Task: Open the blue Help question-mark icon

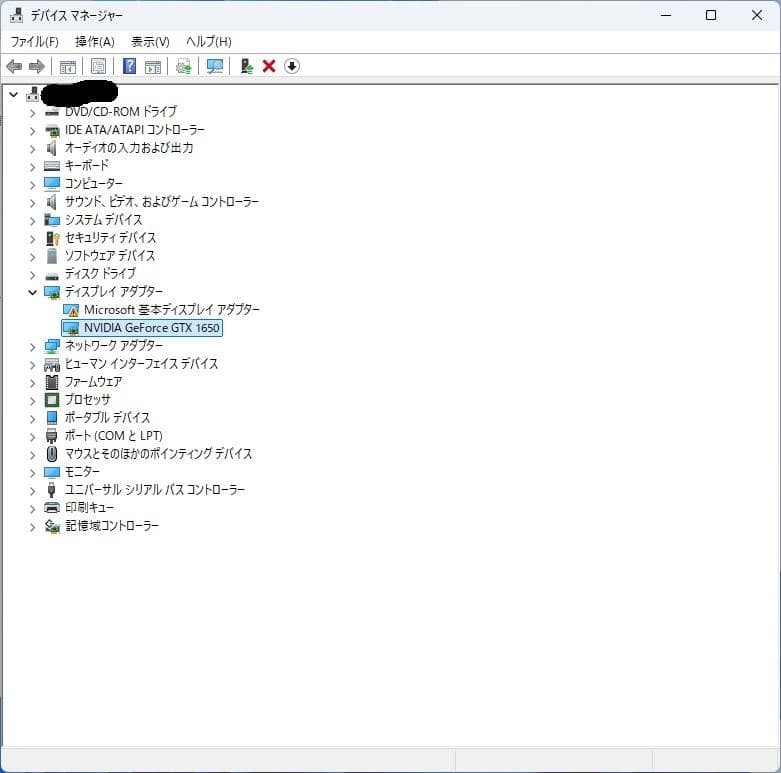Action: [x=130, y=66]
